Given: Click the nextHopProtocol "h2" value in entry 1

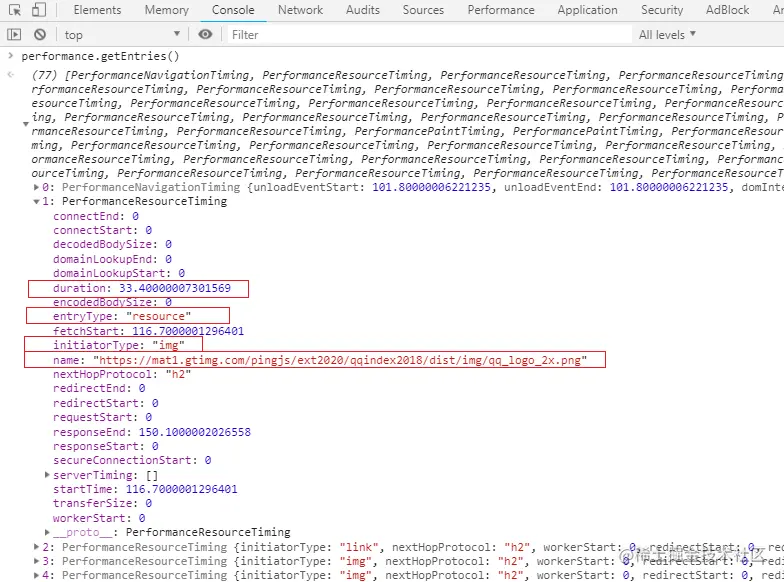Looking at the screenshot, I should pyautogui.click(x=178, y=374).
